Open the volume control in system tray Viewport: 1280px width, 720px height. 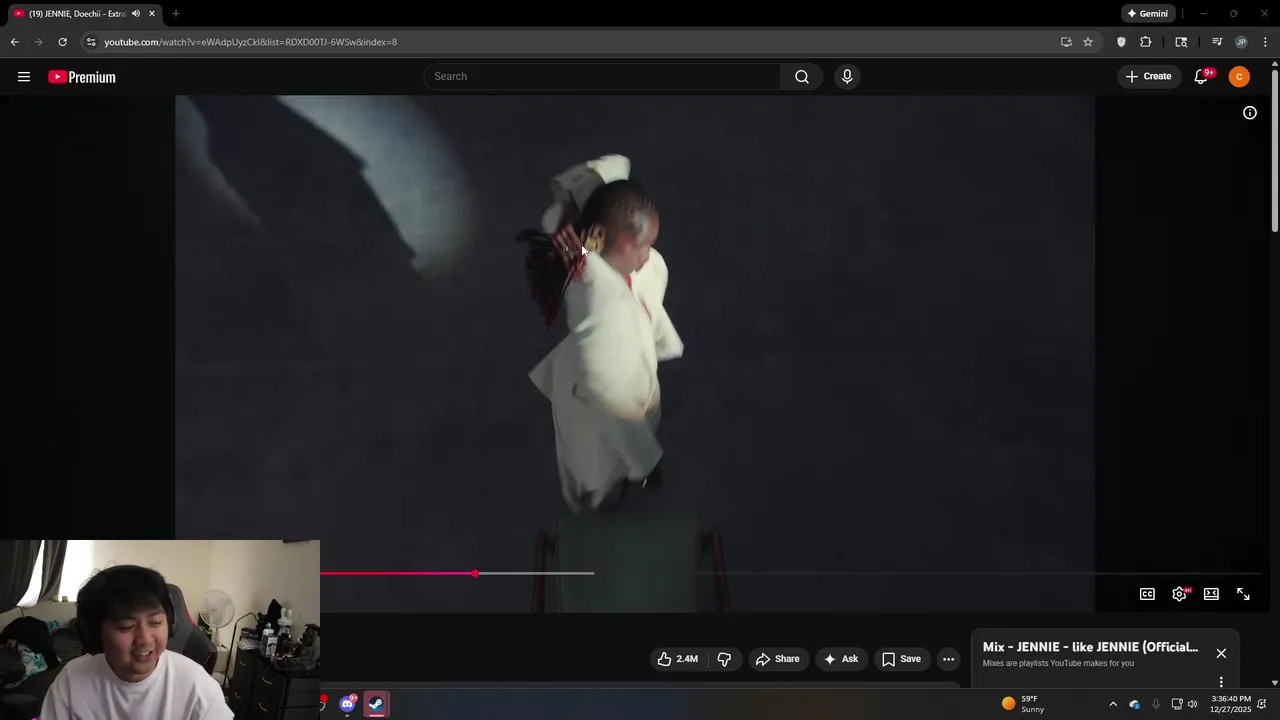point(1192,704)
